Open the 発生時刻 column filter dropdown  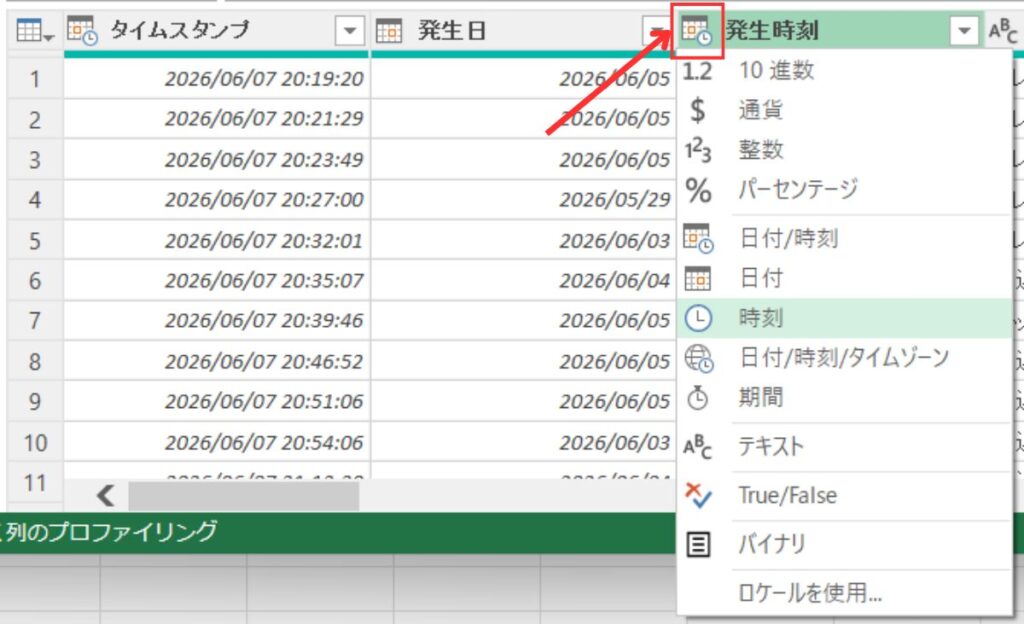point(964,30)
